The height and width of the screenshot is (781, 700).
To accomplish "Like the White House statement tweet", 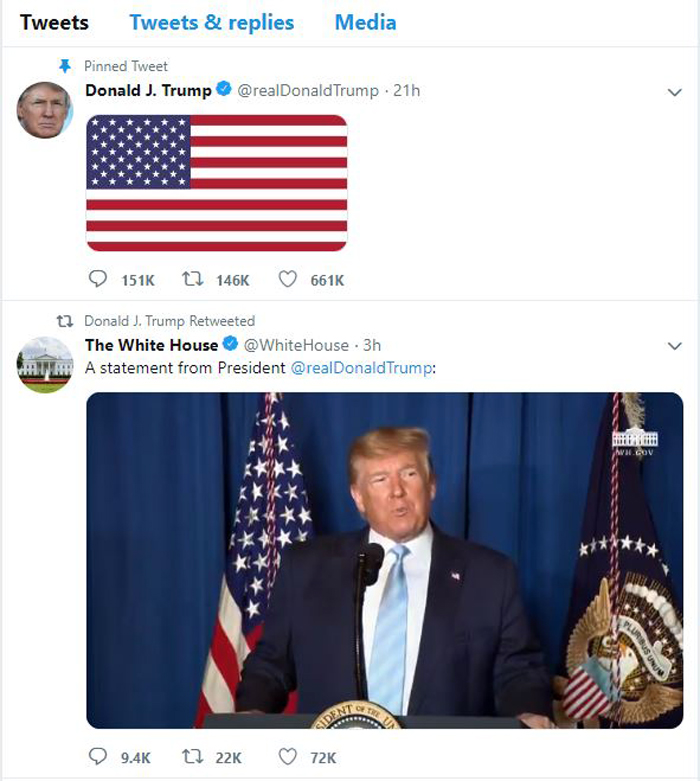I will [287, 757].
